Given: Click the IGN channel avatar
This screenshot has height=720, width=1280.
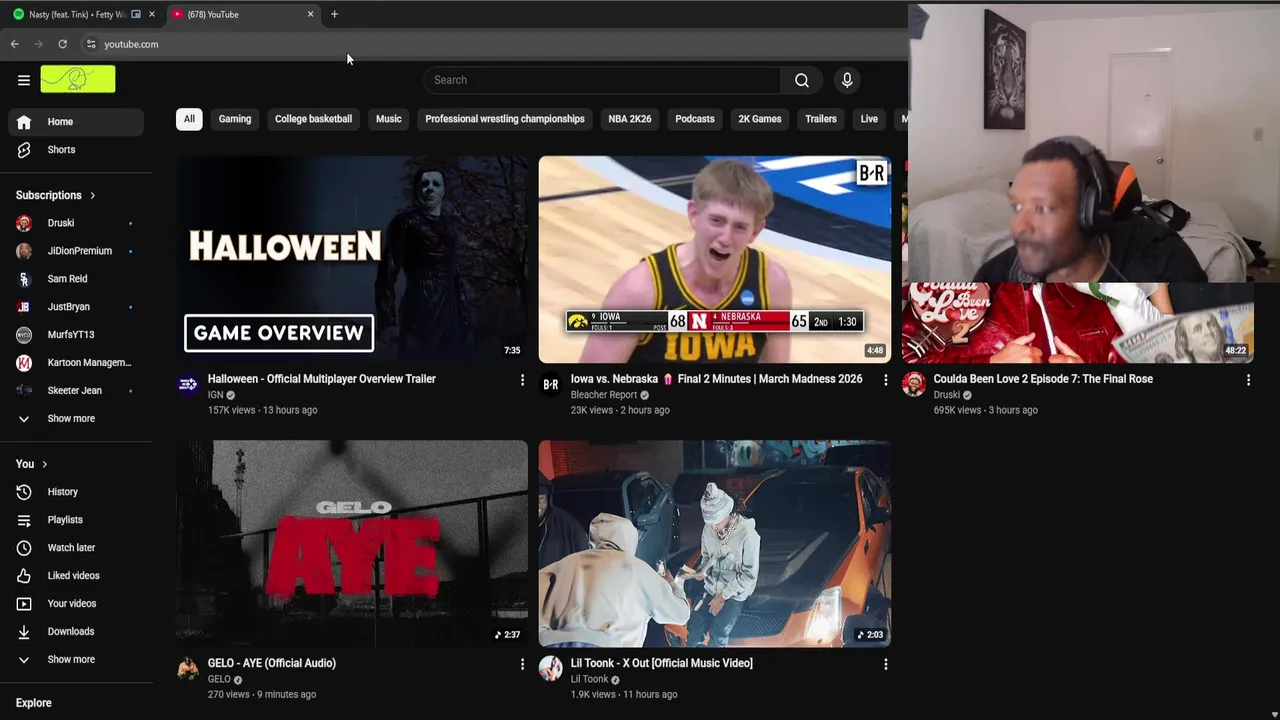Looking at the screenshot, I should pyautogui.click(x=188, y=385).
